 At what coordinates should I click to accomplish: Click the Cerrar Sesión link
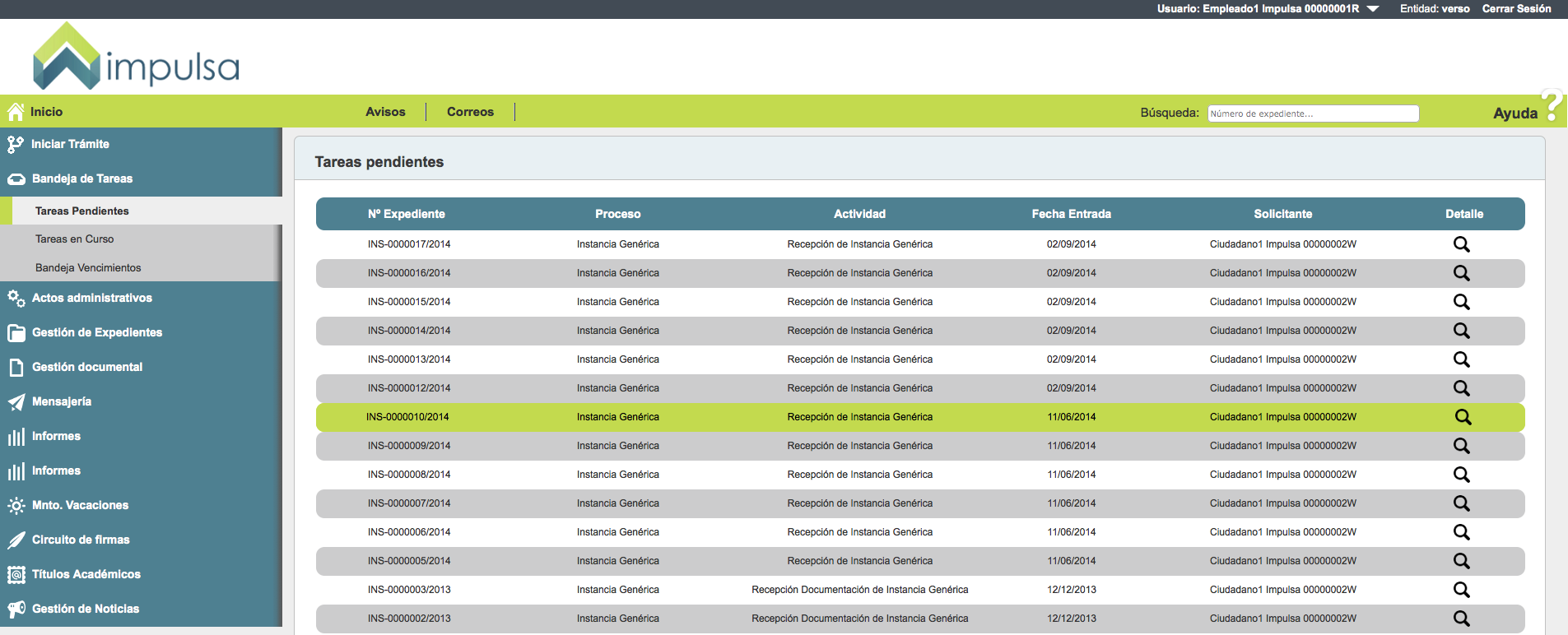[1516, 9]
